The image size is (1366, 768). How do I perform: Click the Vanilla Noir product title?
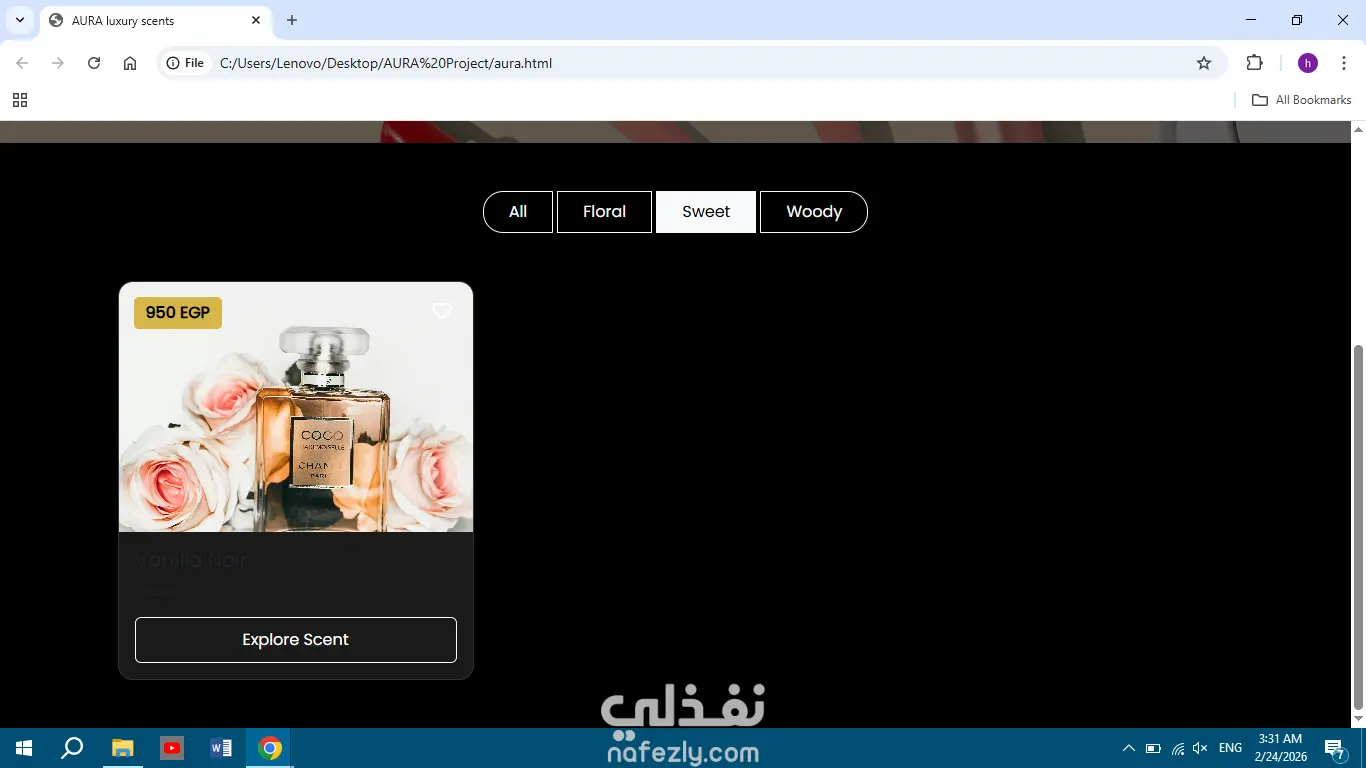[191, 560]
